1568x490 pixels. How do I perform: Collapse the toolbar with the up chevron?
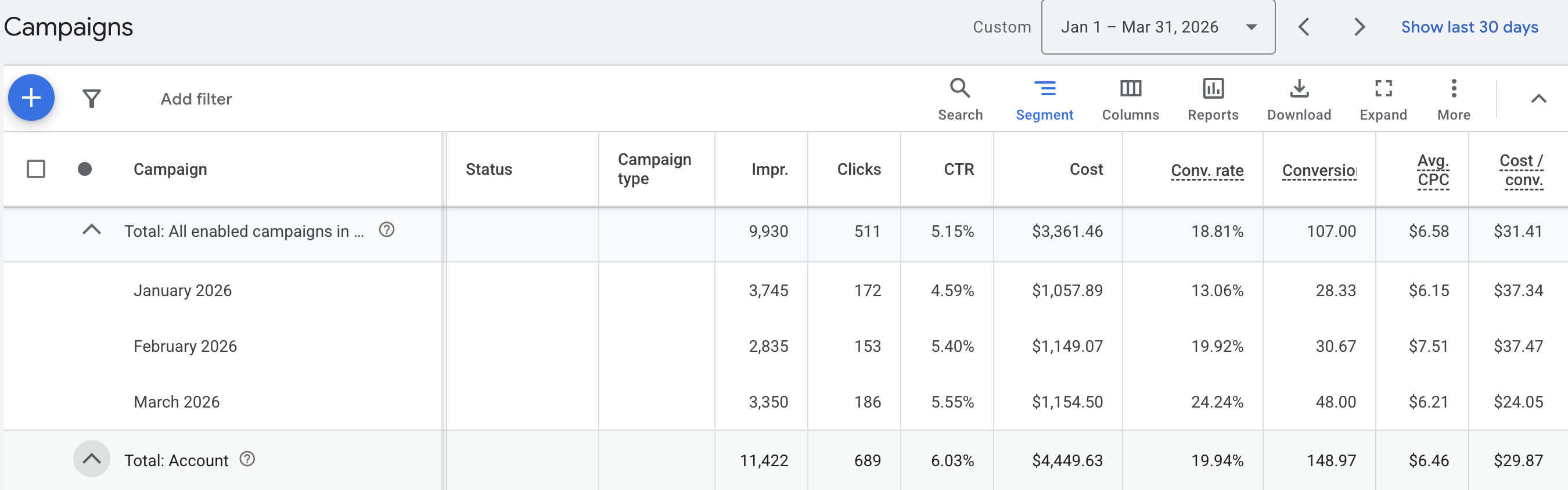[1538, 99]
